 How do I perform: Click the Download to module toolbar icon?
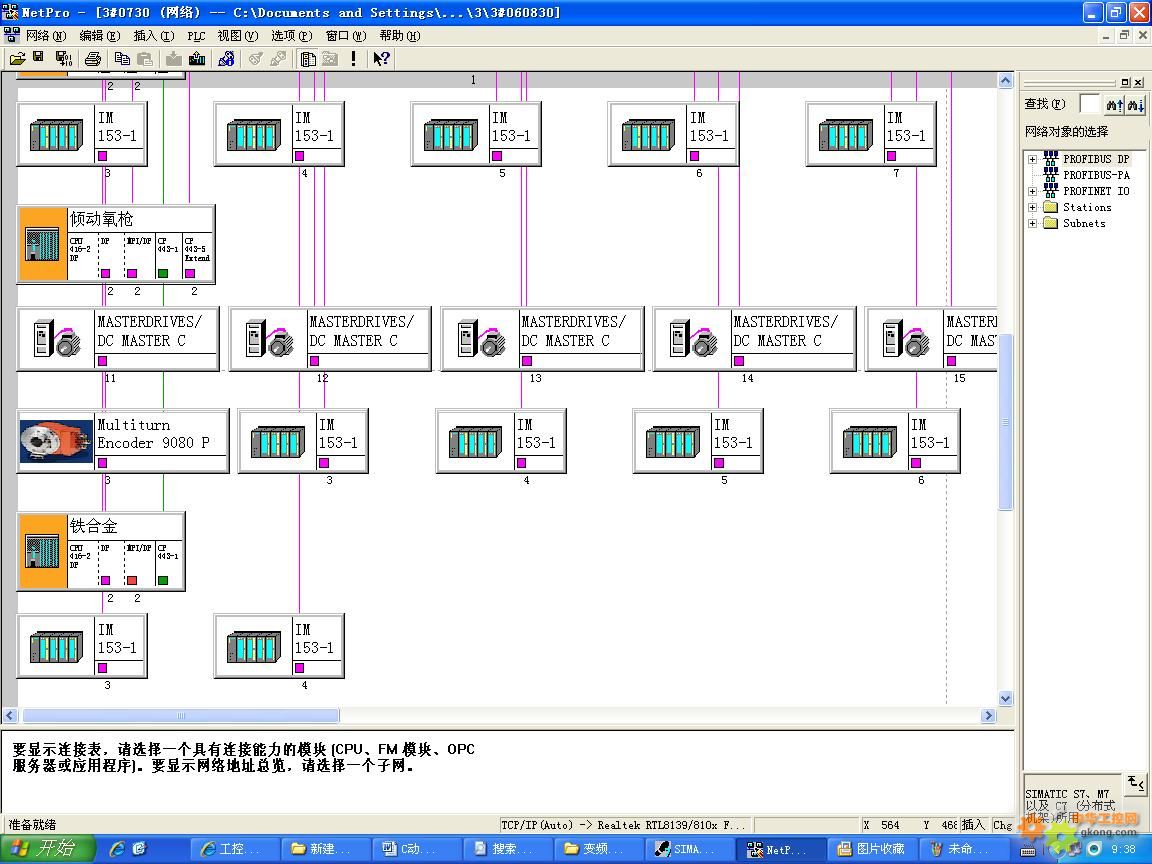pyautogui.click(x=173, y=59)
